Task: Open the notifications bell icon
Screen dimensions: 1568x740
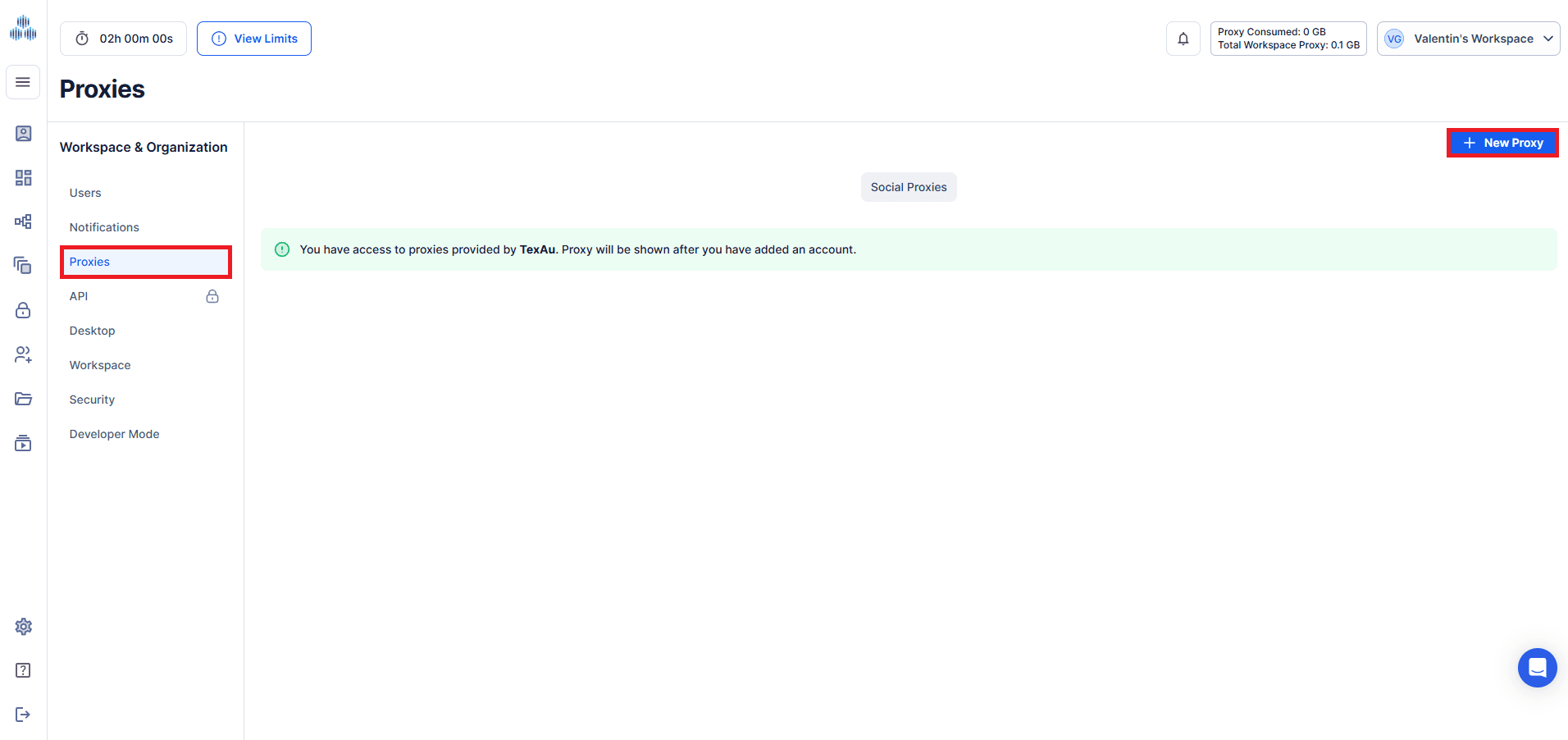Action: (1183, 38)
